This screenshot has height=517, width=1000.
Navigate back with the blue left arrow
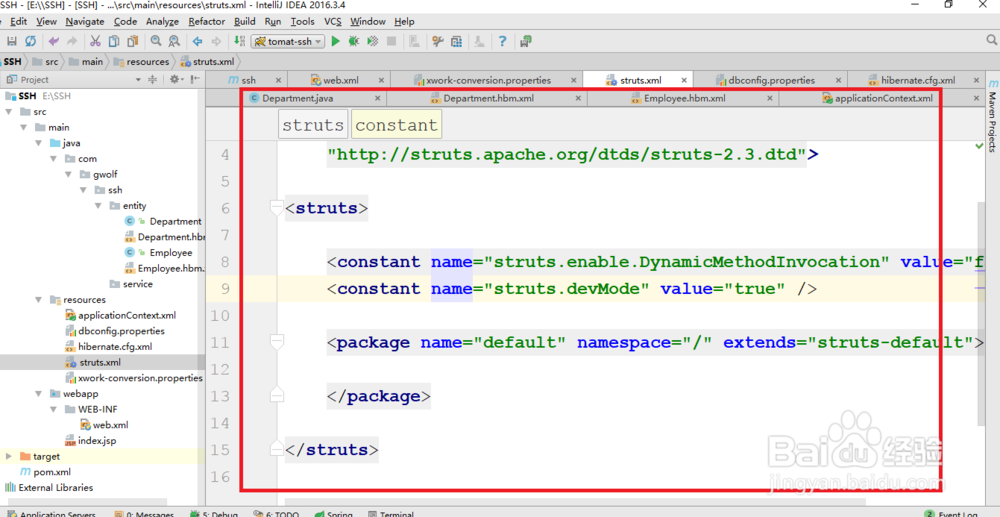point(198,41)
